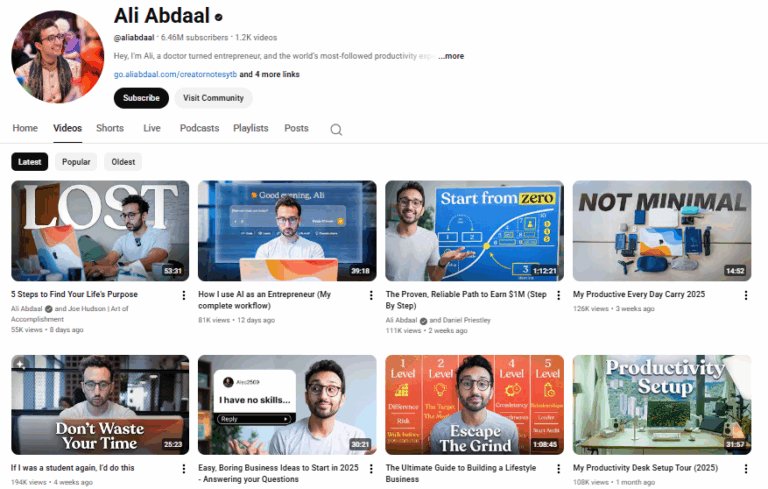This screenshot has height=489, width=768.
Task: Expand channel description with ...more
Action: pyautogui.click(x=451, y=56)
